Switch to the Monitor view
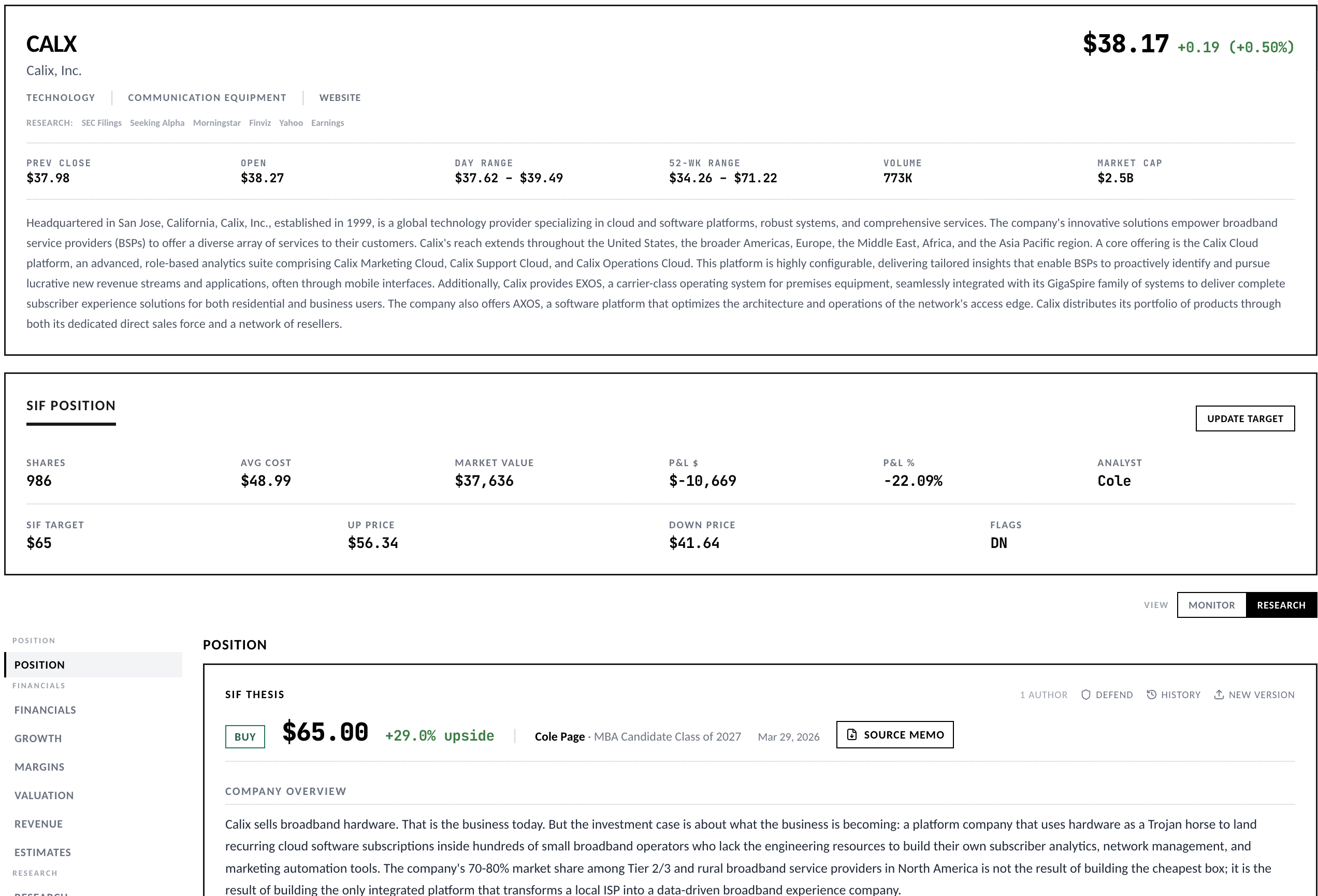 1211,605
